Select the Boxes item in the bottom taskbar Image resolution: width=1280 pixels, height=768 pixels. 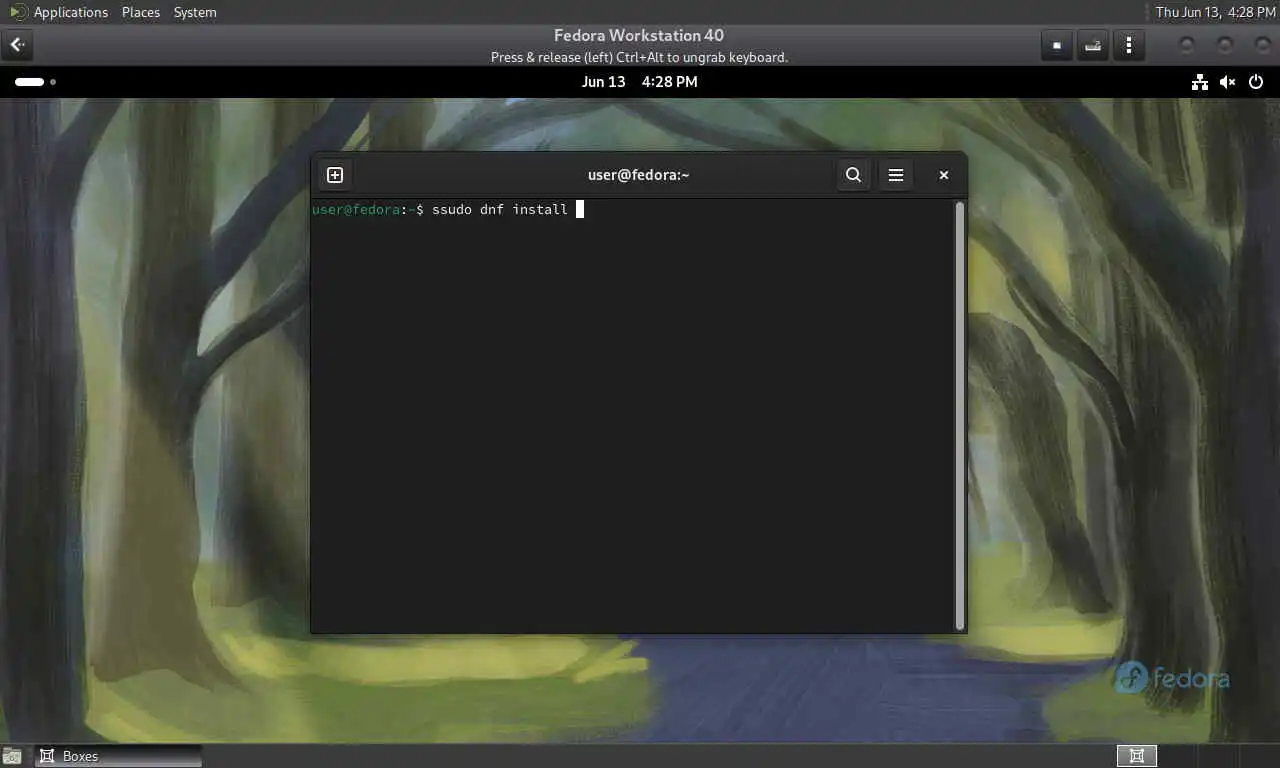click(118, 756)
